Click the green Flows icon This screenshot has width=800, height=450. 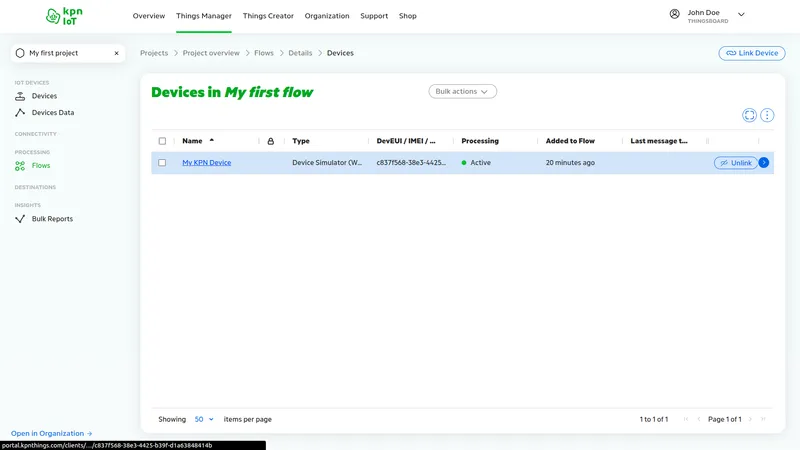click(x=20, y=166)
